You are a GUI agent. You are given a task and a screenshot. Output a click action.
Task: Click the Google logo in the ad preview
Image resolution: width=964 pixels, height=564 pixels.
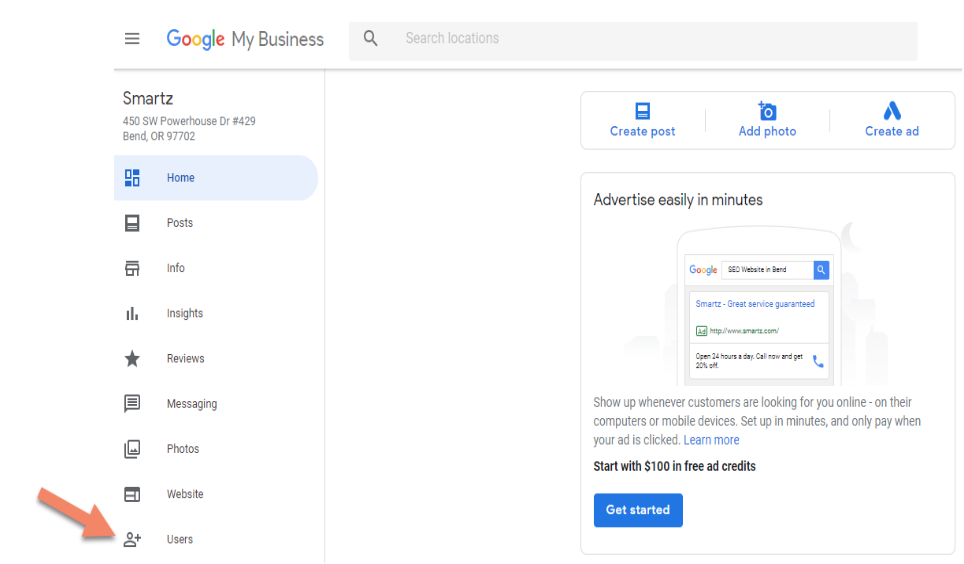pyautogui.click(x=703, y=270)
